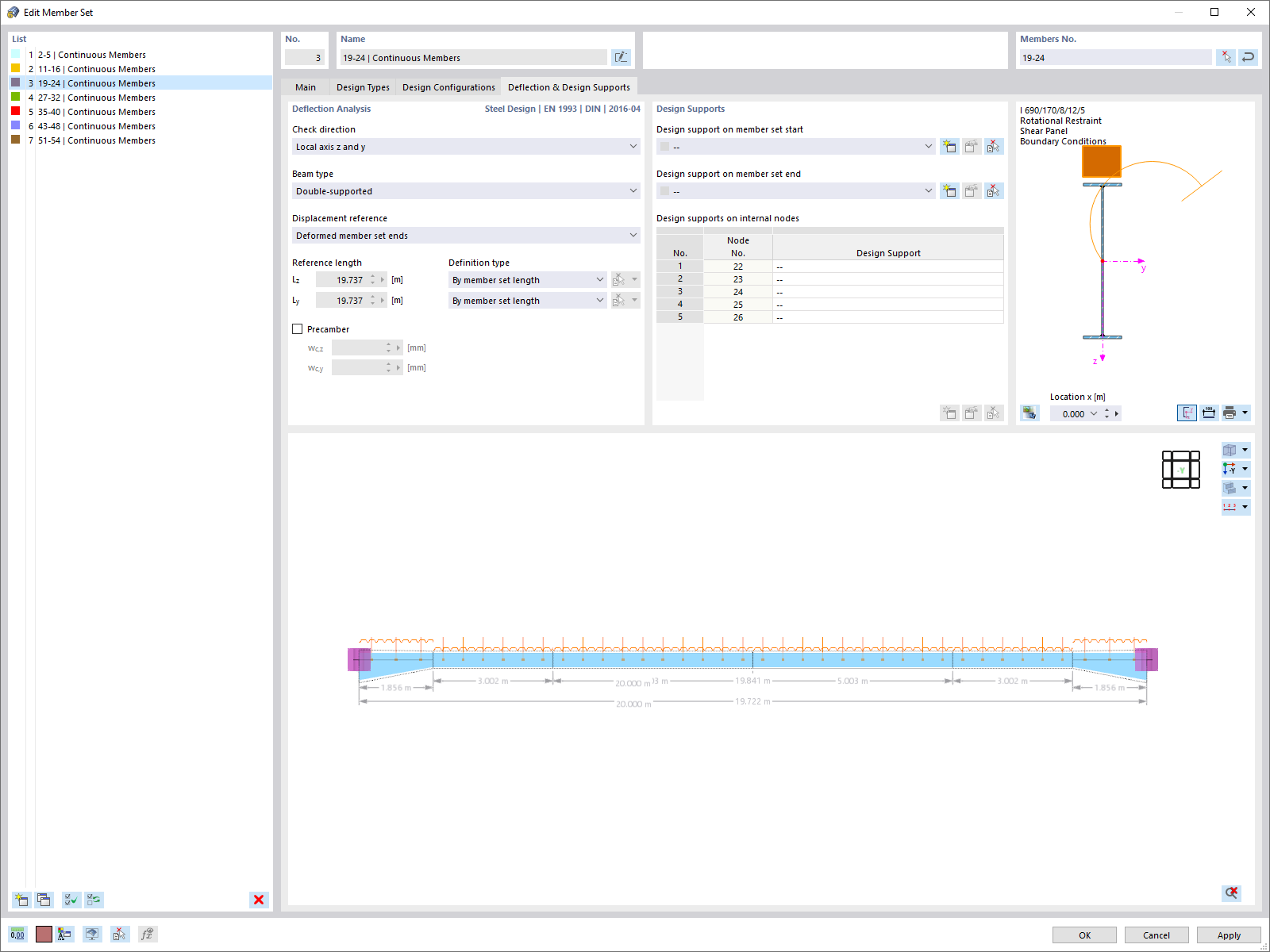The width and height of the screenshot is (1270, 952).
Task: Enable the Precamber checkbox
Action: pos(298,329)
